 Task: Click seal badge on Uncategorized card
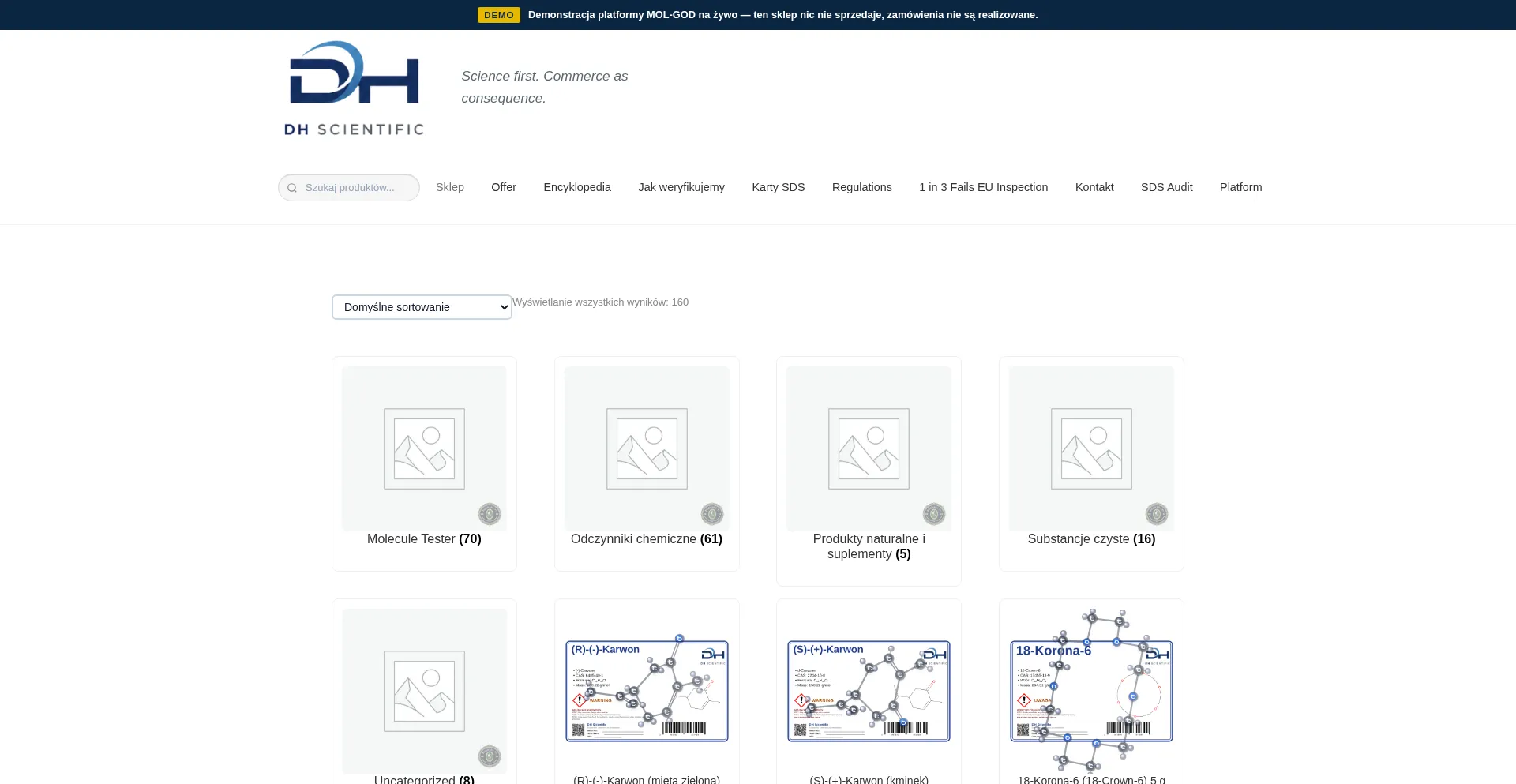click(490, 756)
